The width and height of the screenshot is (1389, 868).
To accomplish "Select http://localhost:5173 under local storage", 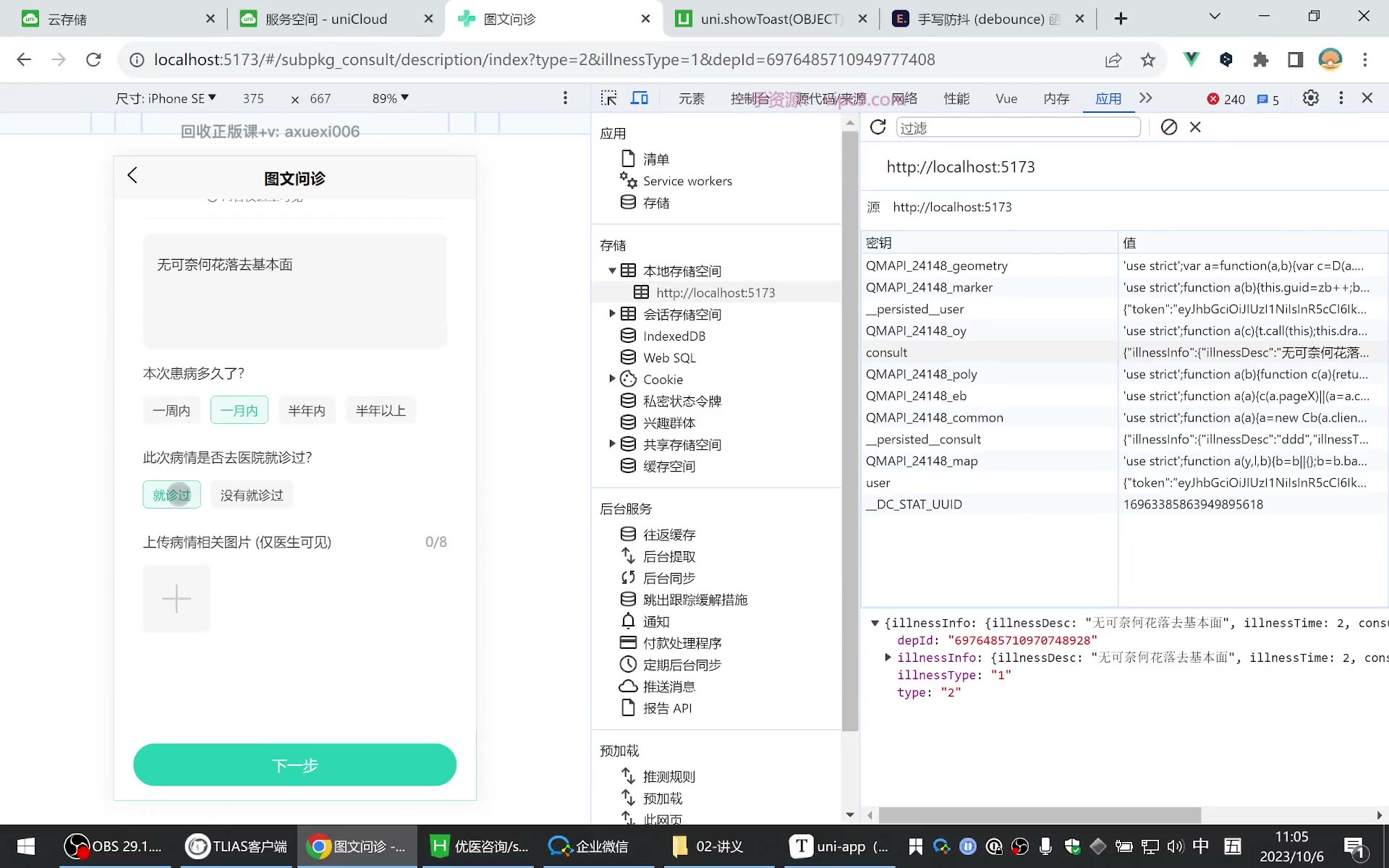I will (715, 293).
